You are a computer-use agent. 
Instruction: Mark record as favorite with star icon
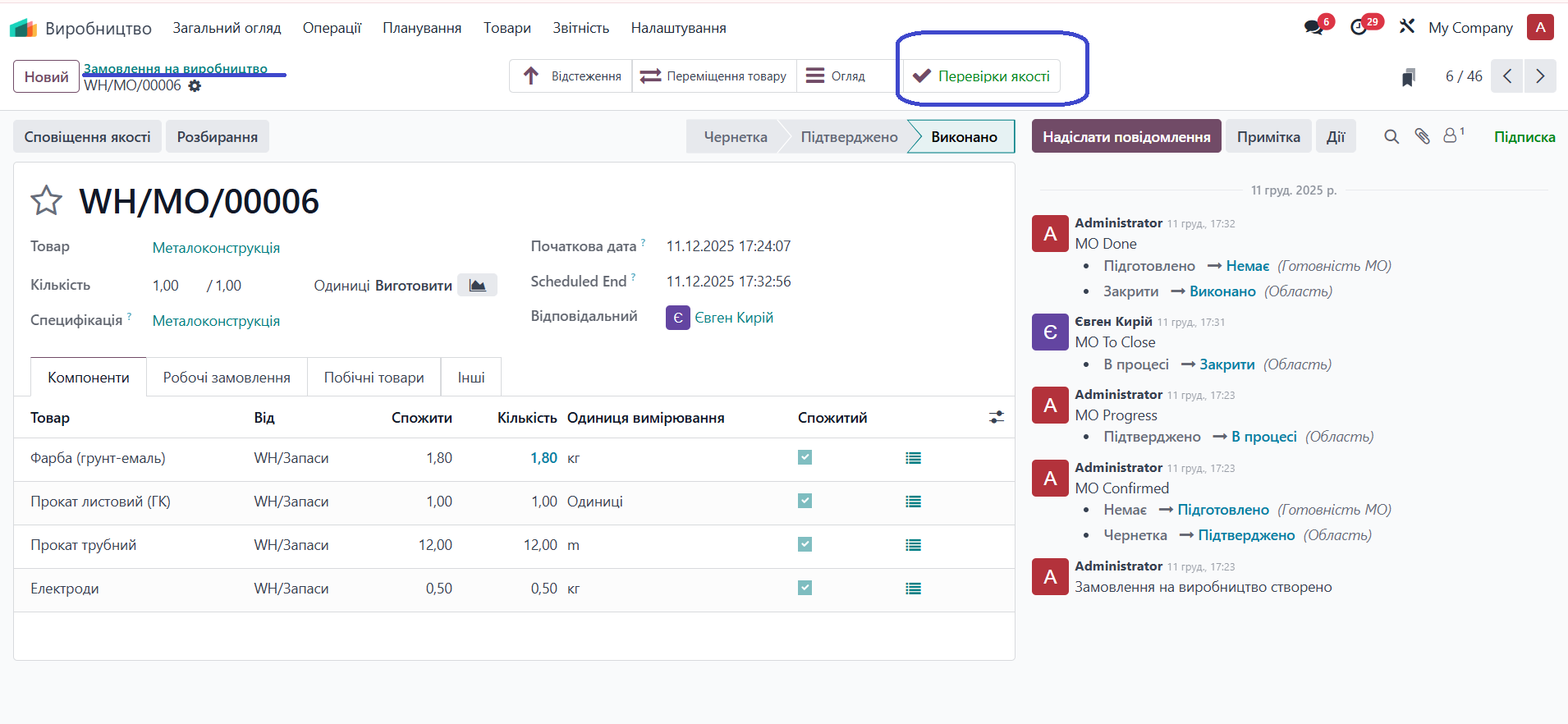pyautogui.click(x=46, y=200)
